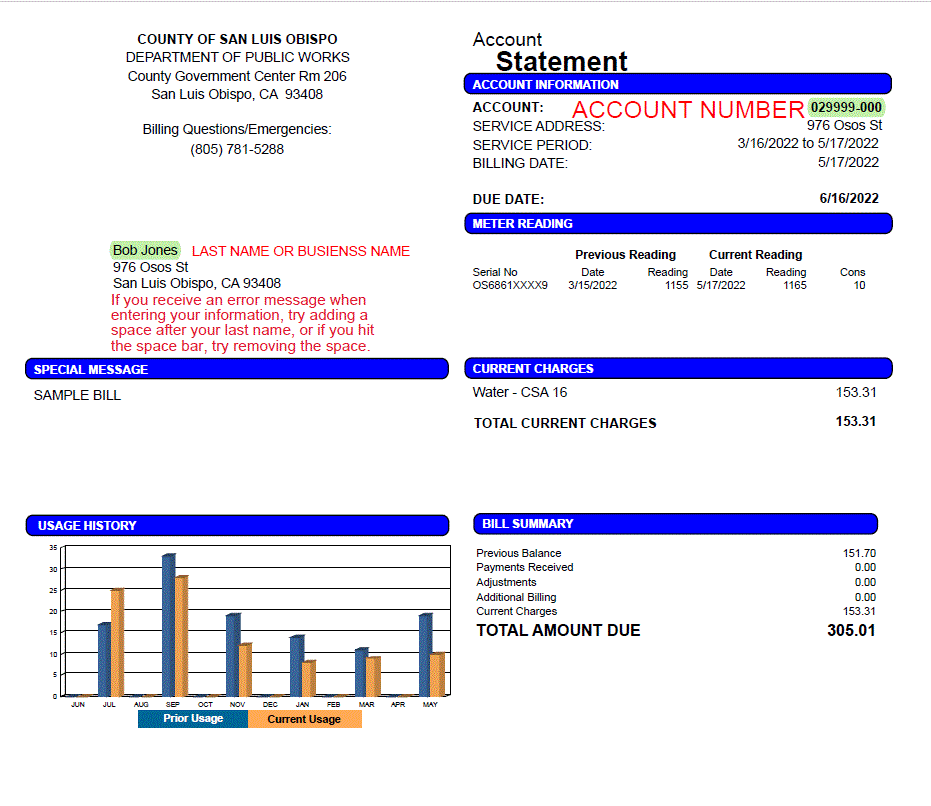The width and height of the screenshot is (931, 806).
Task: Click the USAGE HISTORY section header
Action: (237, 526)
